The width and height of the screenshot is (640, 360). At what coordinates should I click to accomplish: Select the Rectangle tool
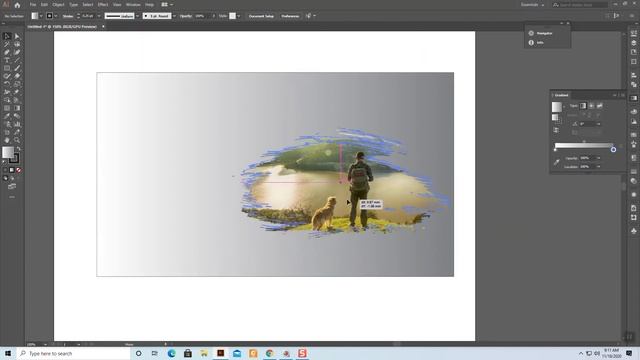pyautogui.click(x=7, y=68)
